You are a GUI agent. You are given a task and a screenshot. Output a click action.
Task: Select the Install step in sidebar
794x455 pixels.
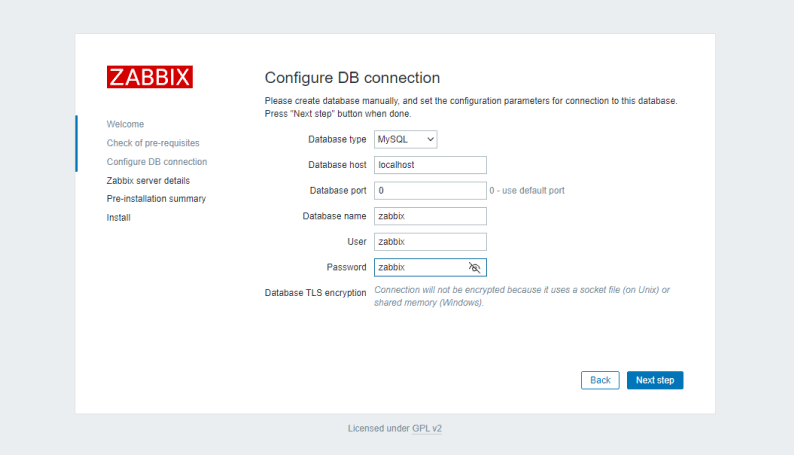[x=119, y=217]
